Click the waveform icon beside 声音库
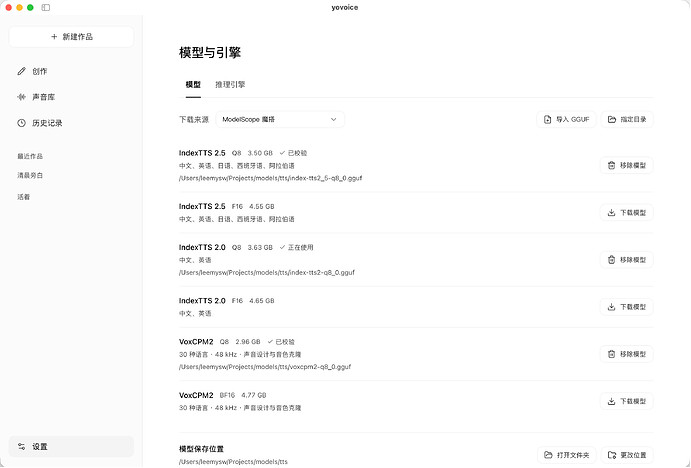The image size is (691, 468). pos(21,97)
